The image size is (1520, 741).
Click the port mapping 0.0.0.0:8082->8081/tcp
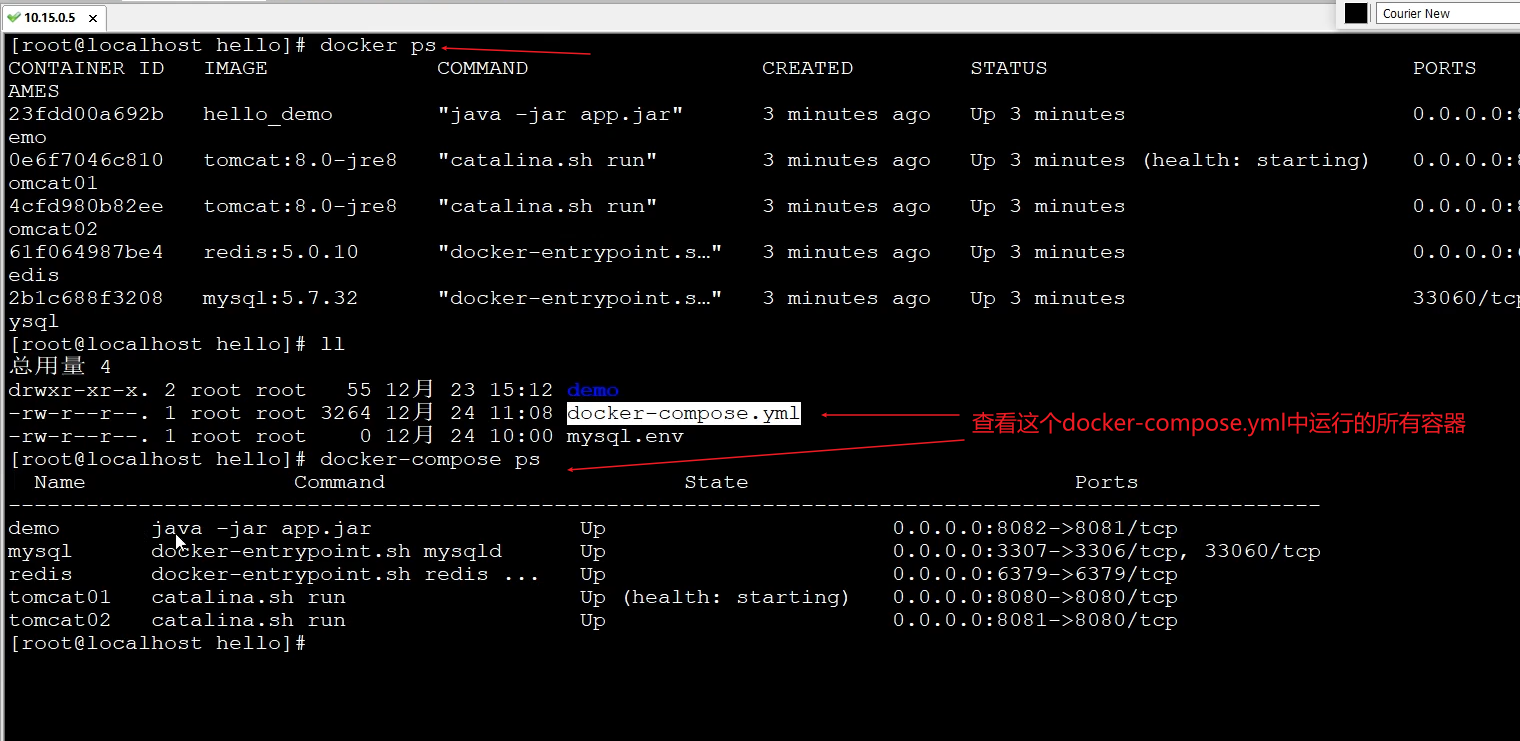point(1035,528)
